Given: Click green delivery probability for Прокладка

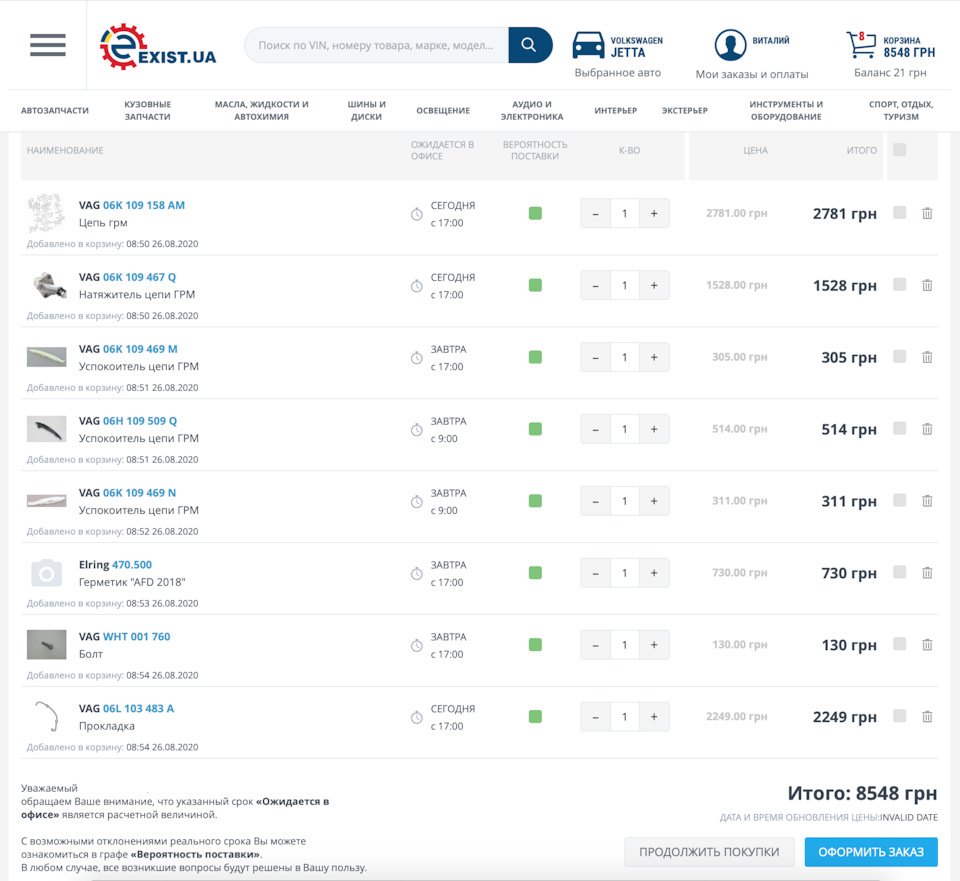Looking at the screenshot, I should 535,717.
